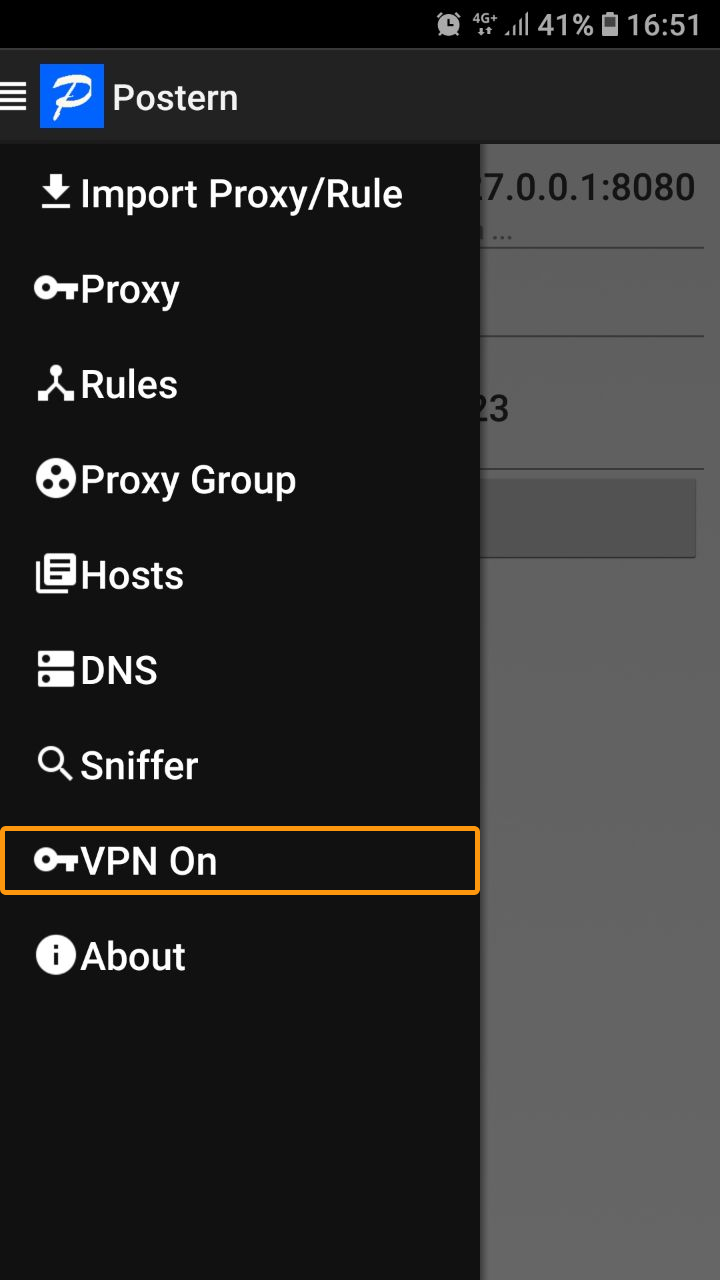Tap the hamburger menu icon
The height and width of the screenshot is (1280, 720).
[x=13, y=97]
